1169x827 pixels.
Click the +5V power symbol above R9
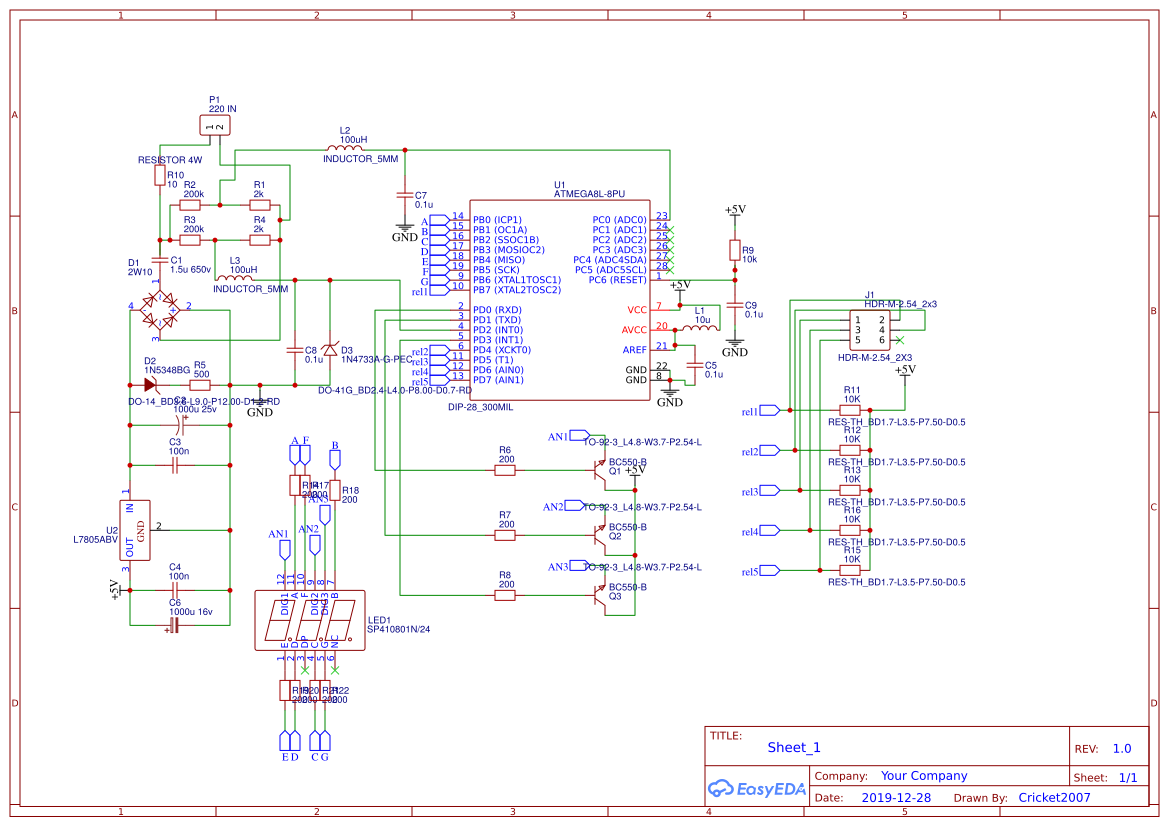pos(735,213)
